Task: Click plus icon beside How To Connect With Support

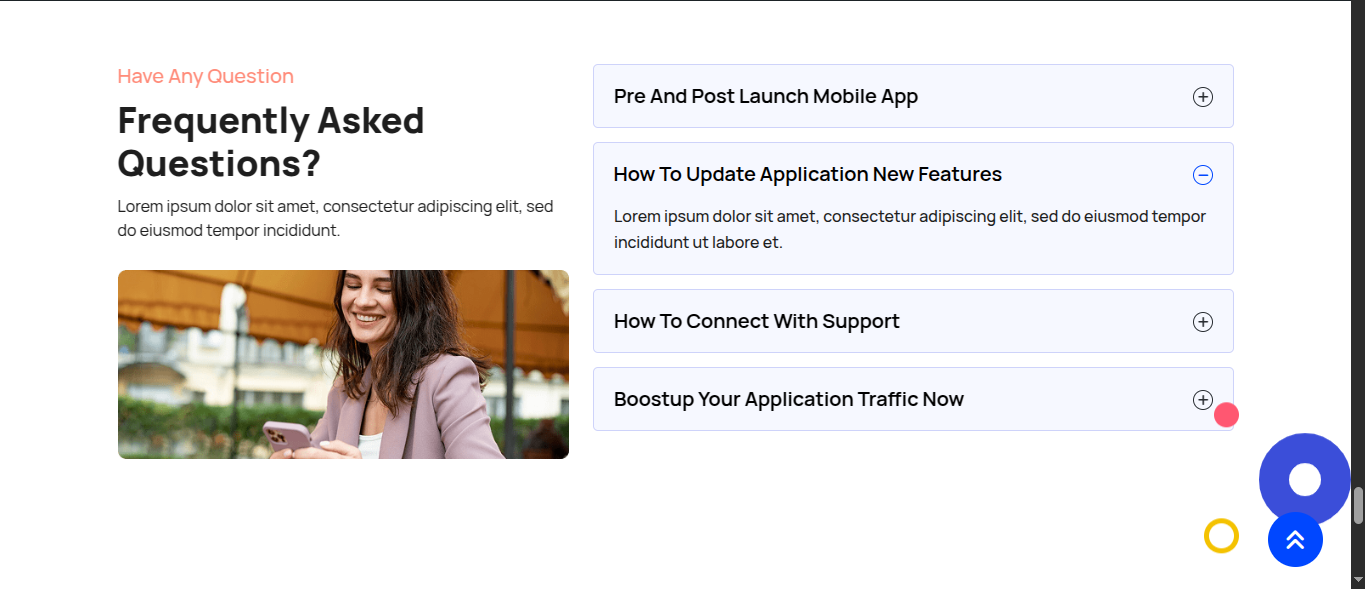Action: [1203, 322]
